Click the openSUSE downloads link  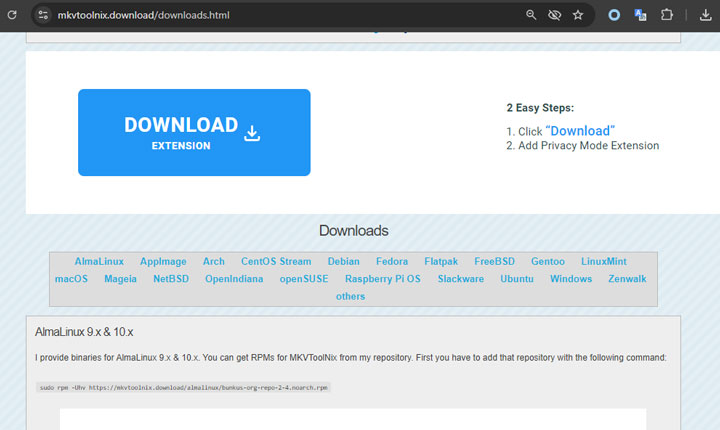(x=304, y=279)
